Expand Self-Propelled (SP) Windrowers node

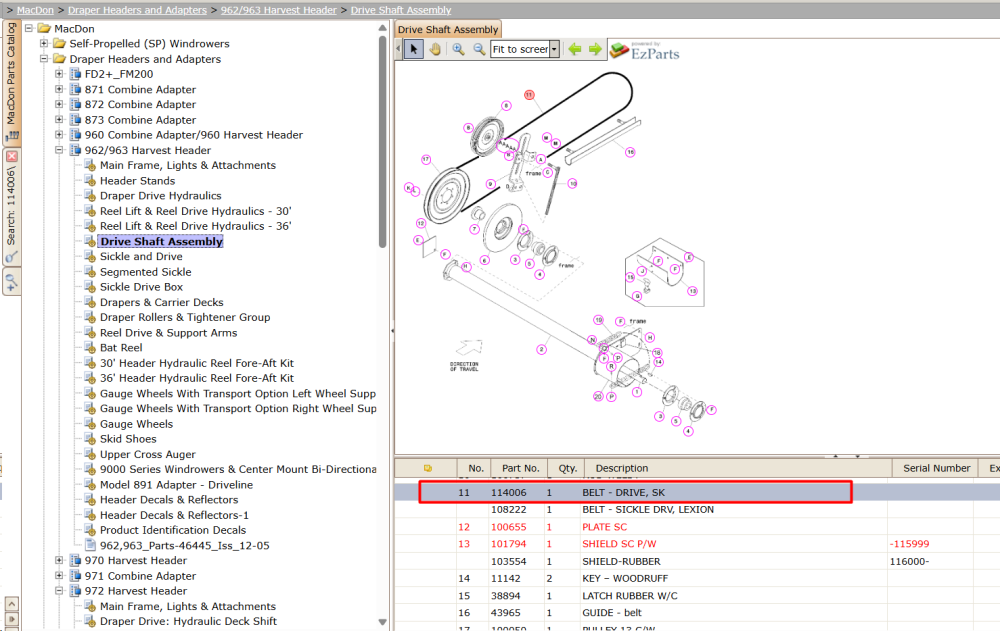coord(44,43)
